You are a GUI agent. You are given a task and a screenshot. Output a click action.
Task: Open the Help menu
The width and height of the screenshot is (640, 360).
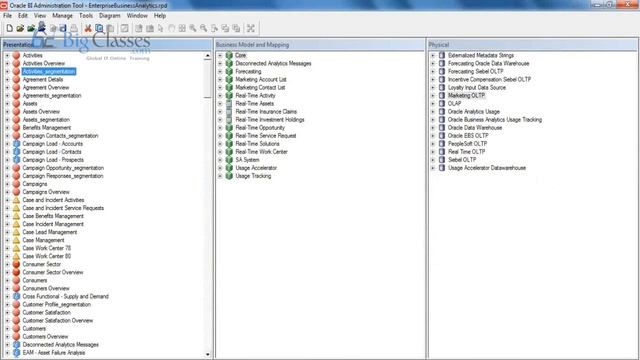click(x=160, y=16)
